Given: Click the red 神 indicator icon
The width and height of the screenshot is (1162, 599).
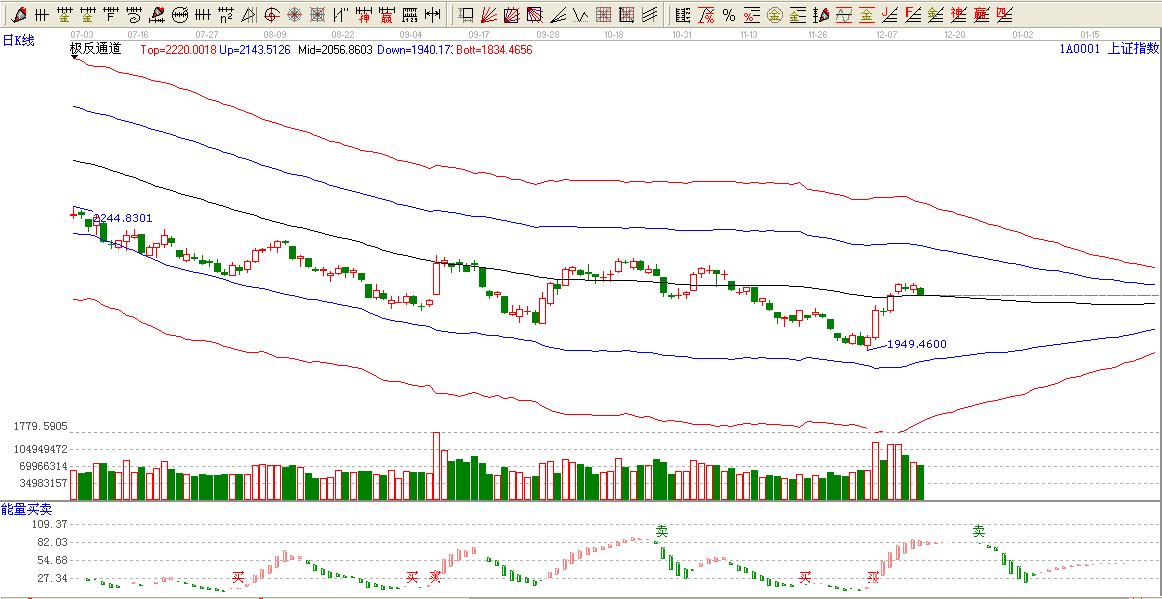Looking at the screenshot, I should (x=364, y=15).
